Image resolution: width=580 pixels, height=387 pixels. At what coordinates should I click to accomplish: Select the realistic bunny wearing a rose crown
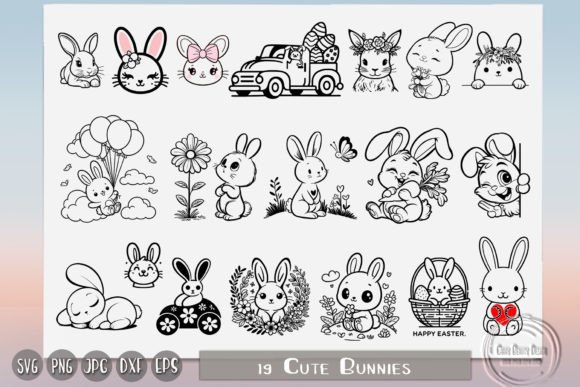coord(374,61)
